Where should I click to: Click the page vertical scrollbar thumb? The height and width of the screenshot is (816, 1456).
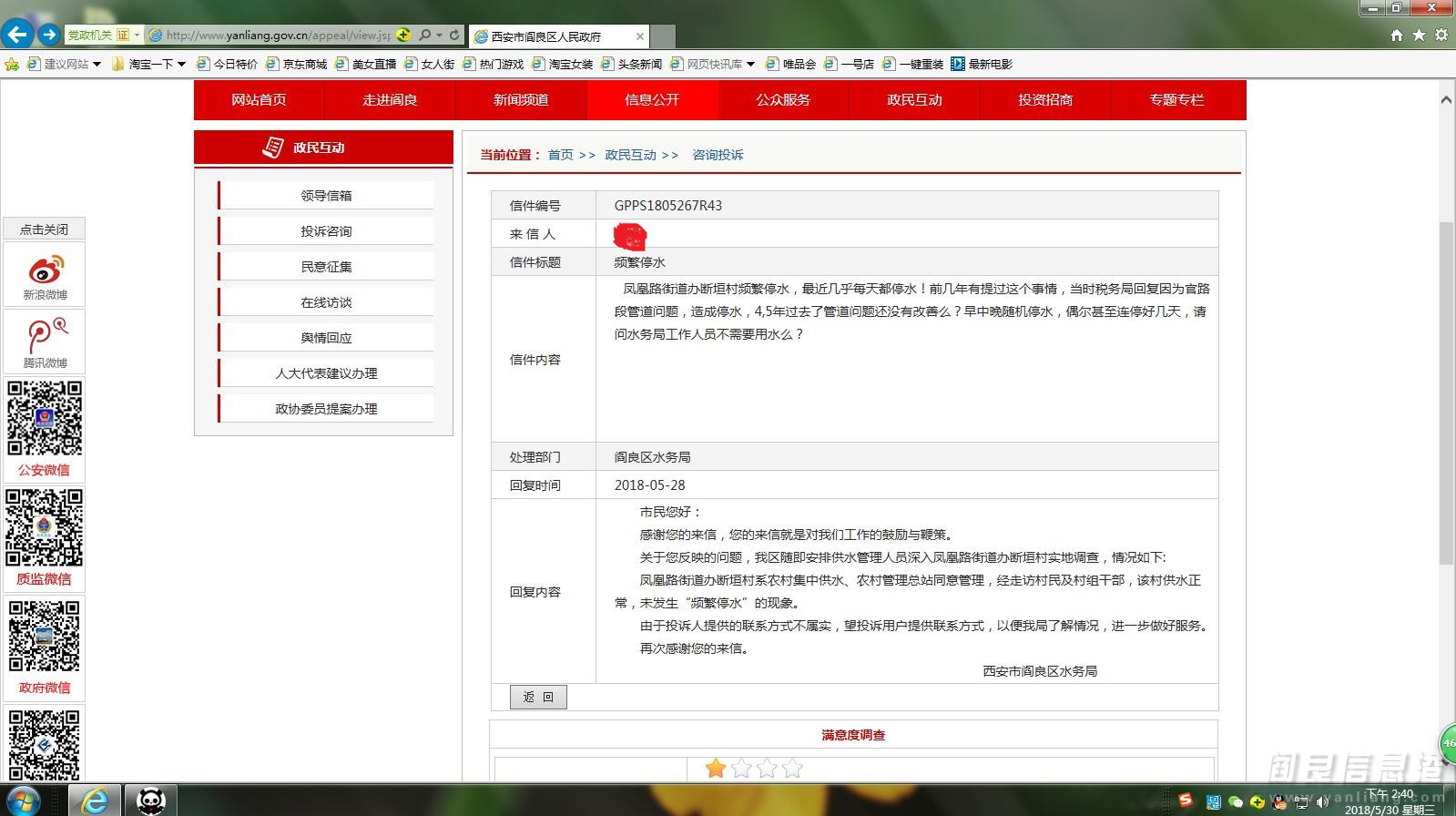[x=1446, y=392]
